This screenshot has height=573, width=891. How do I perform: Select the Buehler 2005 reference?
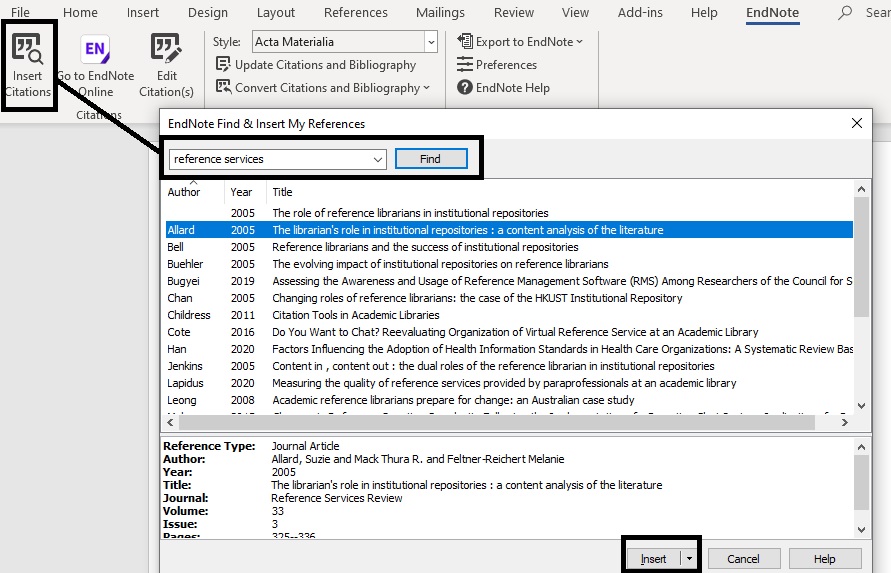click(x=509, y=264)
